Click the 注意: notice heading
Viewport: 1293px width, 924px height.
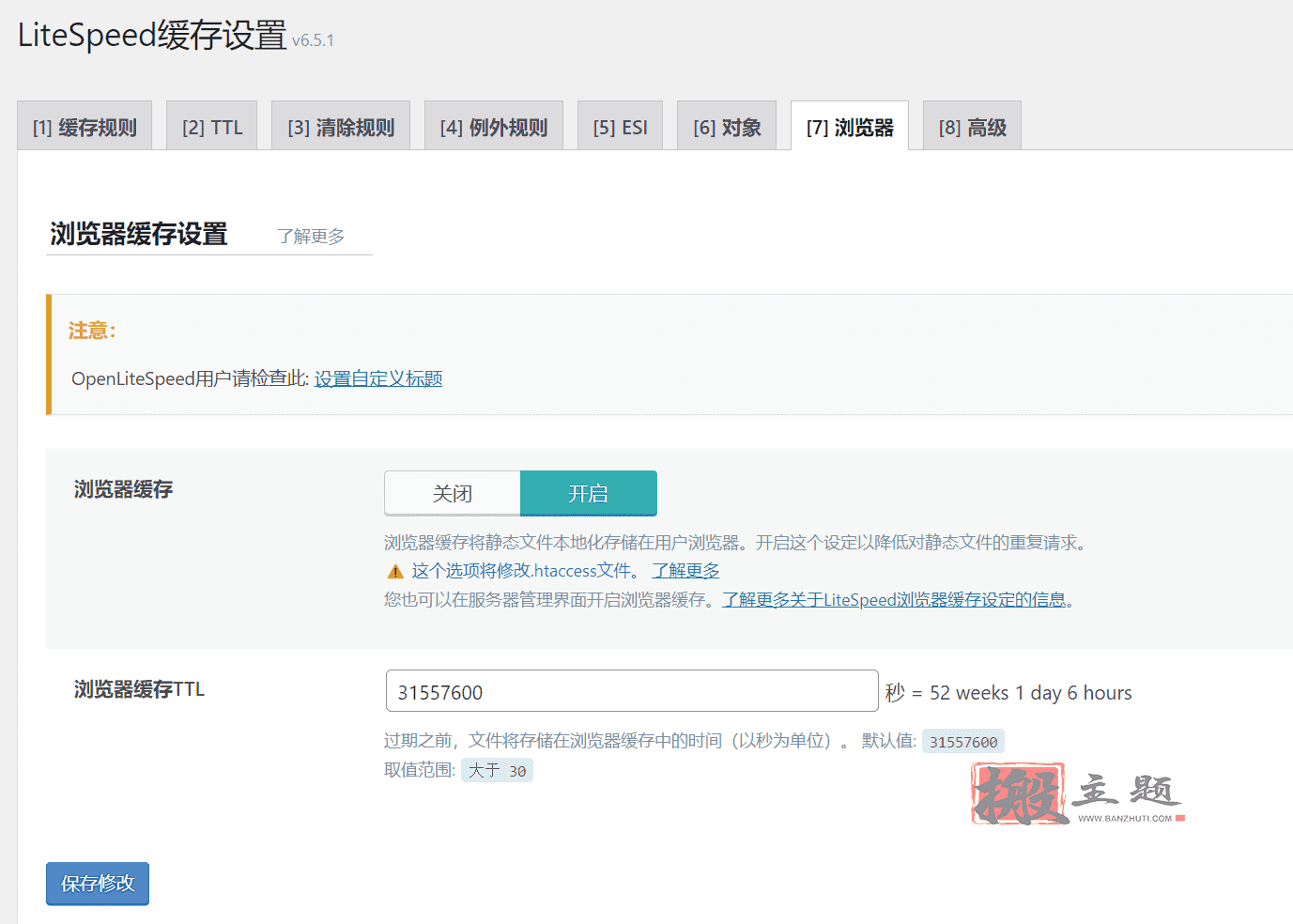(x=92, y=331)
